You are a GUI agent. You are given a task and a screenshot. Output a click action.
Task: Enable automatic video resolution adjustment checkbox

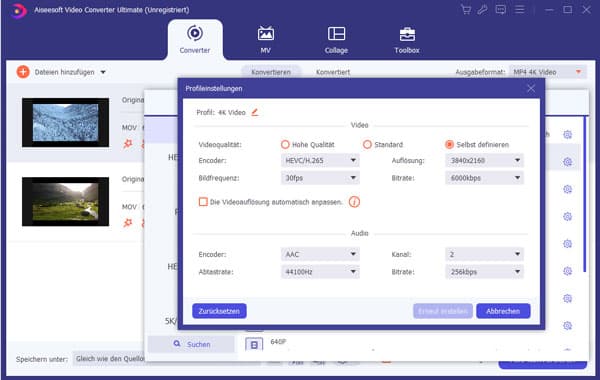pyautogui.click(x=203, y=202)
